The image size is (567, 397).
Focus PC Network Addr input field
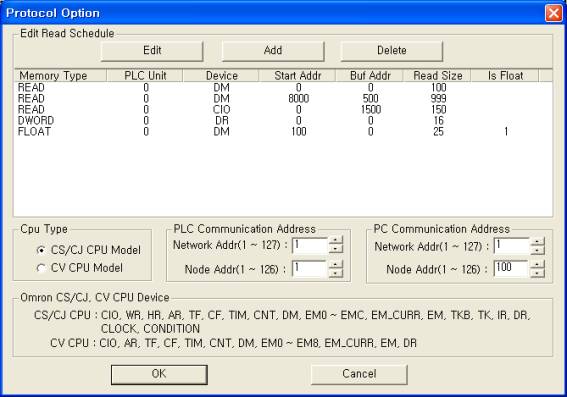click(x=511, y=246)
